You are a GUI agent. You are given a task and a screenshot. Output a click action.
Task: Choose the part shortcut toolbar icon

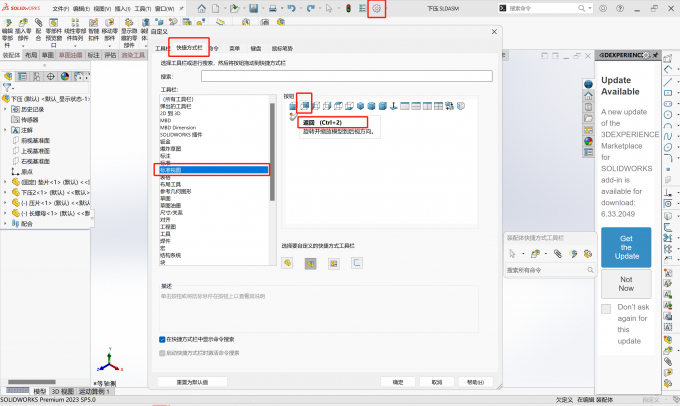287,263
